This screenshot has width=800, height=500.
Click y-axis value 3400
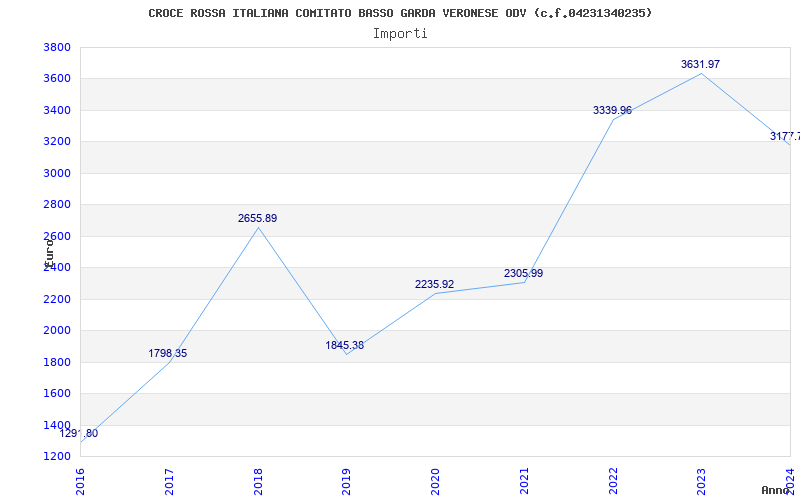[x=57, y=110]
